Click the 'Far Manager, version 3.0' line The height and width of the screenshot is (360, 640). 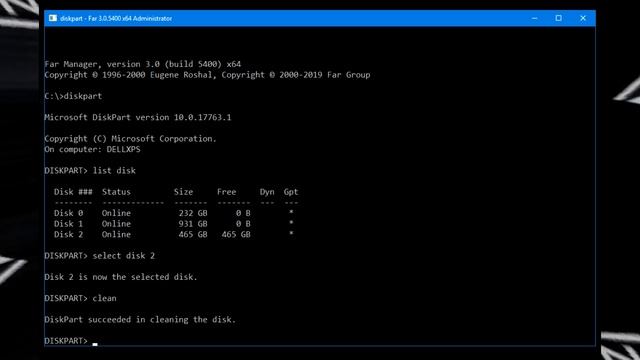coord(142,64)
